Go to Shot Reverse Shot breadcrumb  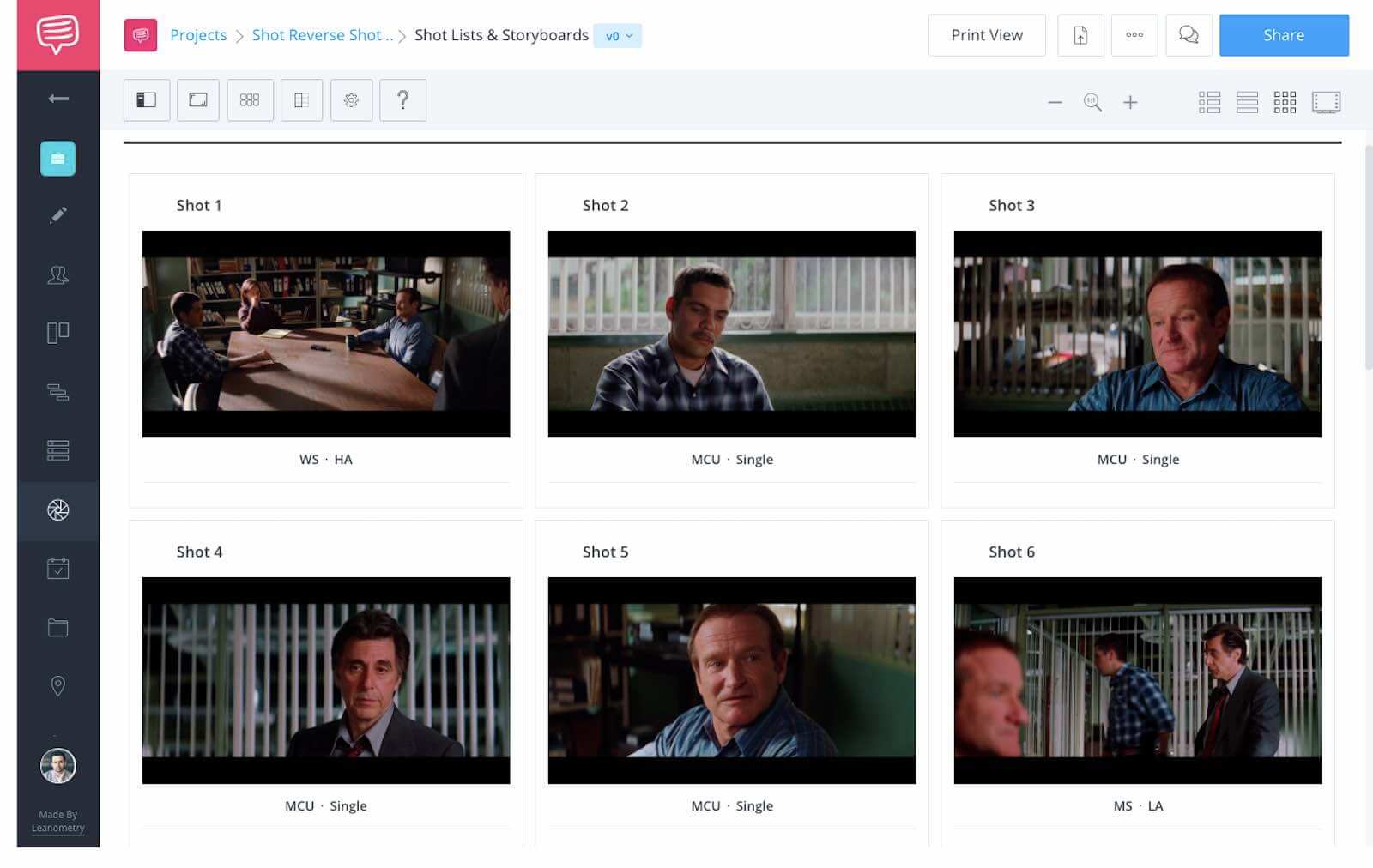coord(322,35)
